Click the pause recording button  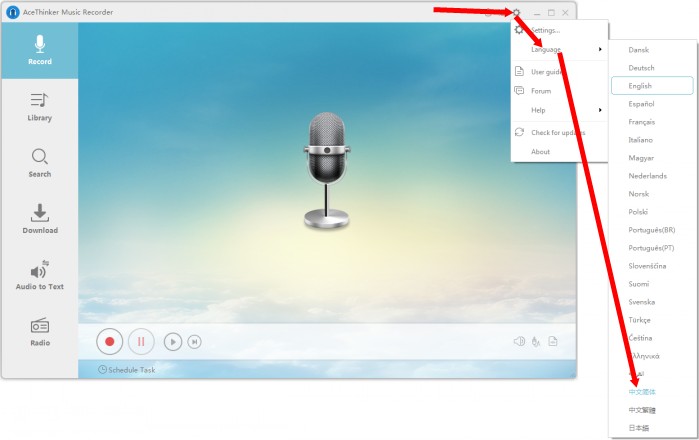(141, 341)
